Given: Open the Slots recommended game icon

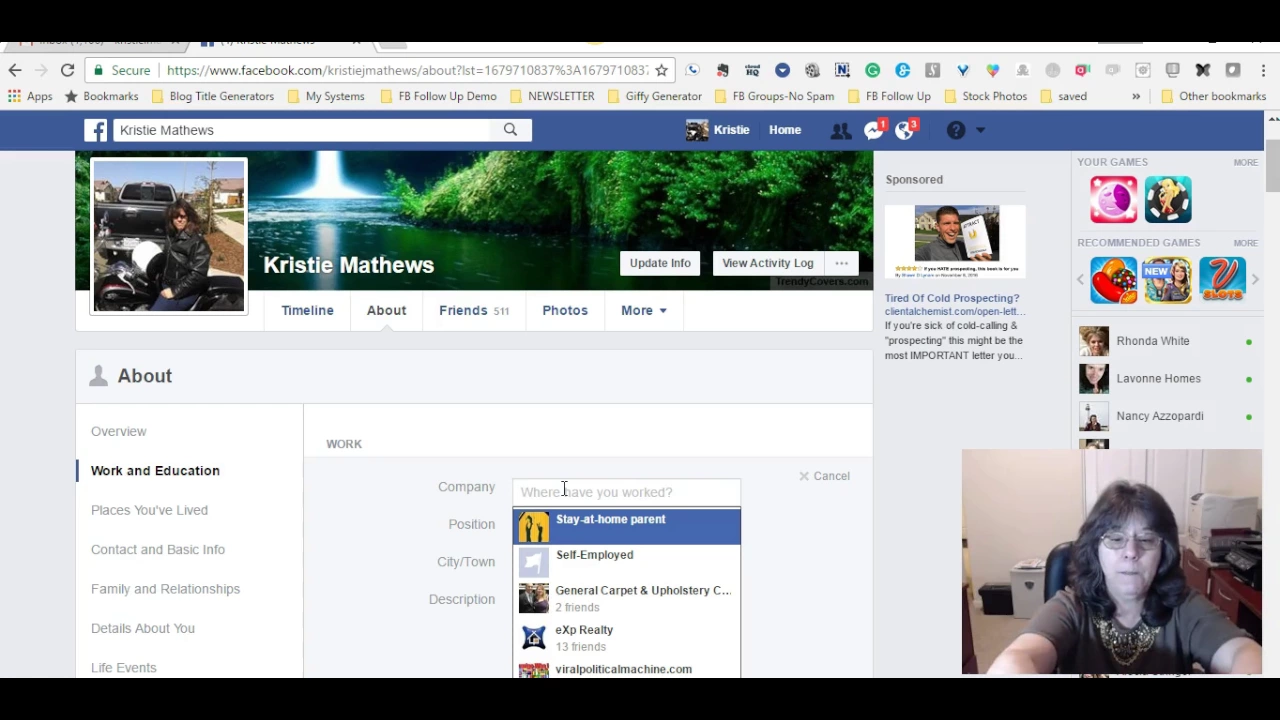Looking at the screenshot, I should point(1222,280).
